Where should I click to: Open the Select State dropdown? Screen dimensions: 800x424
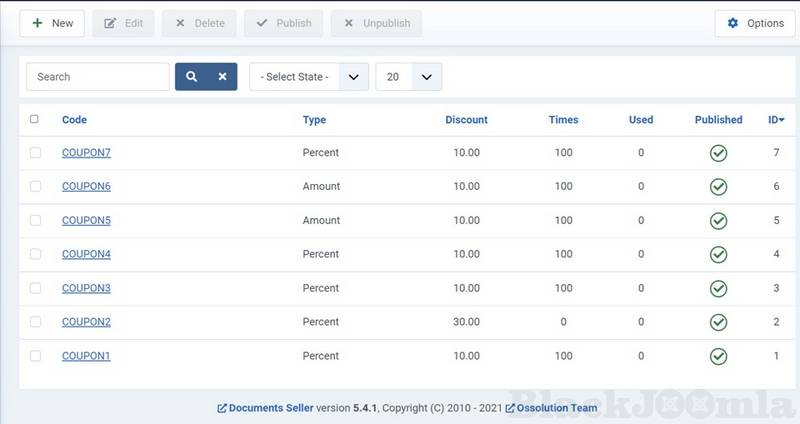pos(308,77)
